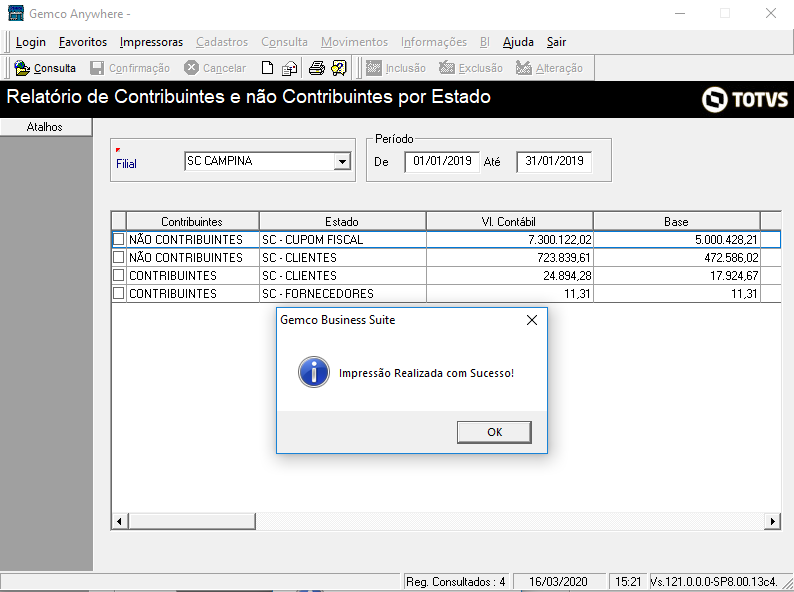
Task: Click the Até date field 31/01/2019
Action: click(x=554, y=162)
